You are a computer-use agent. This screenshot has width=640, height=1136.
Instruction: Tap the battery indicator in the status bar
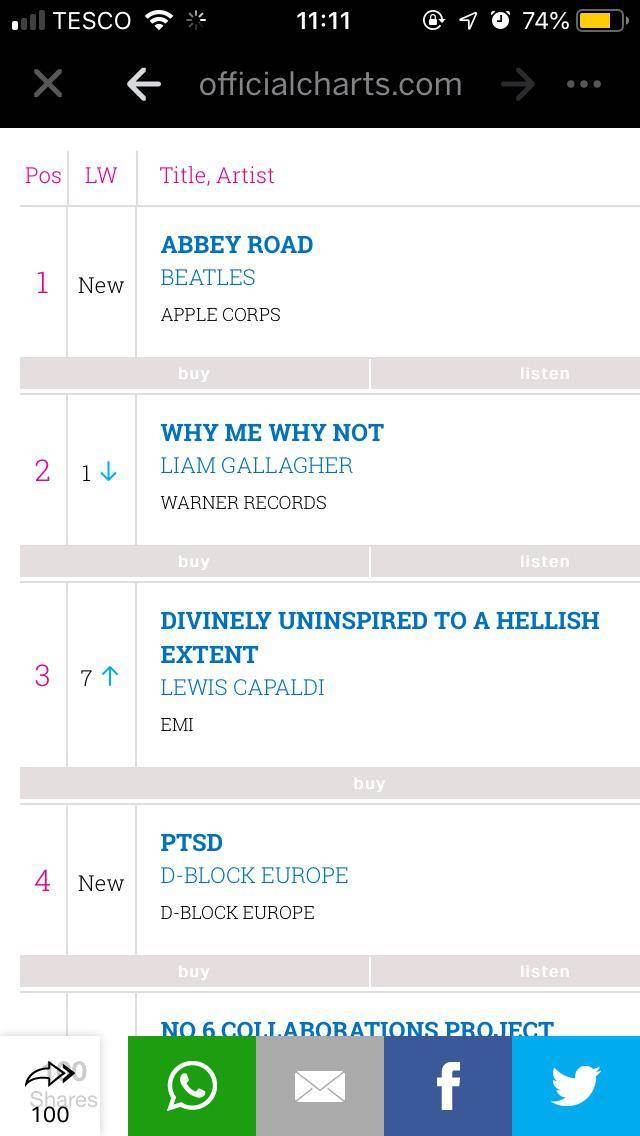click(597, 18)
